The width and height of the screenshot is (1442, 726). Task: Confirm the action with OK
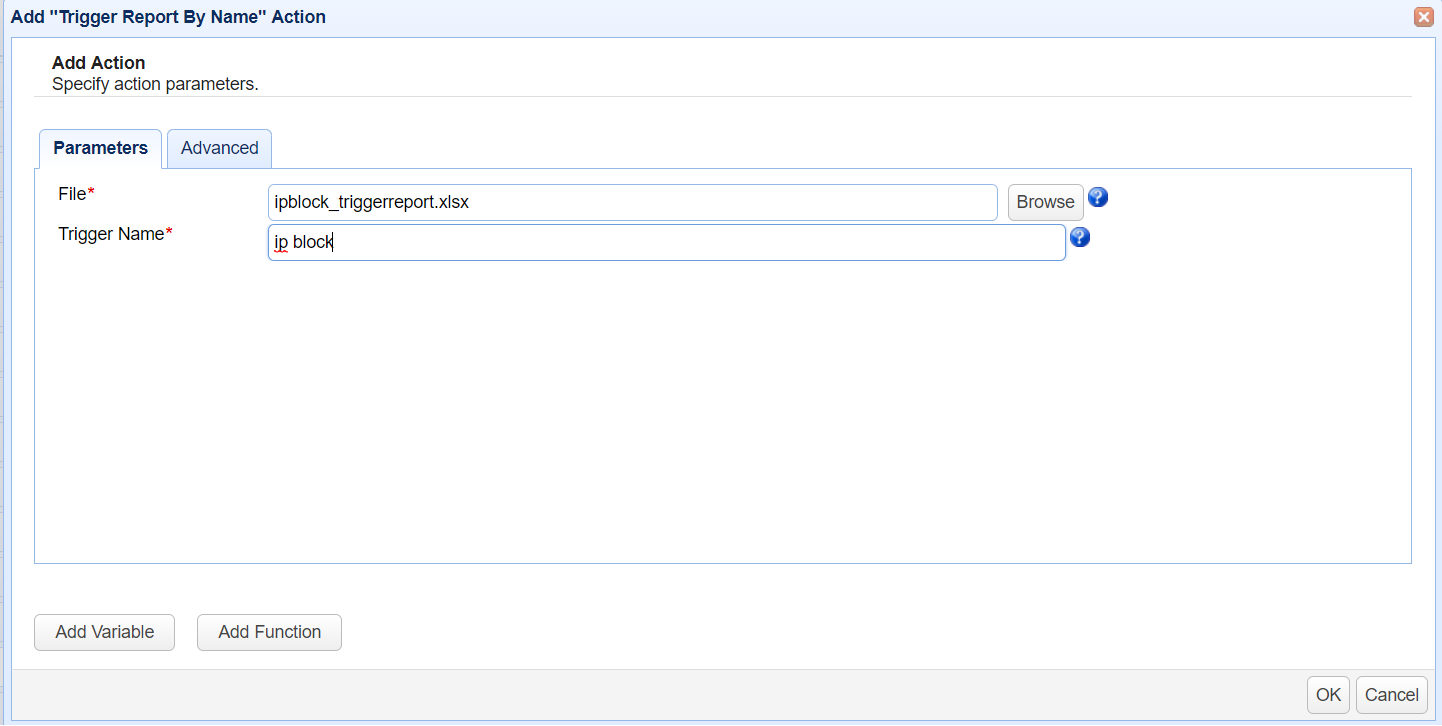coord(1328,695)
